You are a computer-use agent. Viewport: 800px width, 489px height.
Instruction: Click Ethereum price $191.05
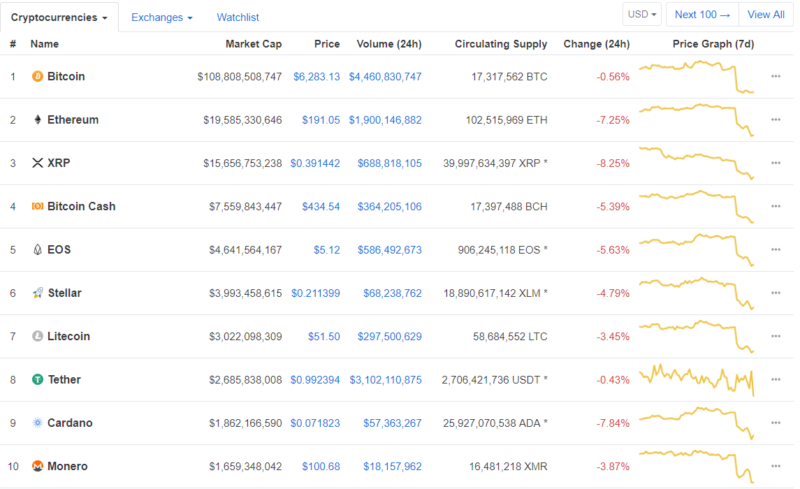pyautogui.click(x=321, y=120)
